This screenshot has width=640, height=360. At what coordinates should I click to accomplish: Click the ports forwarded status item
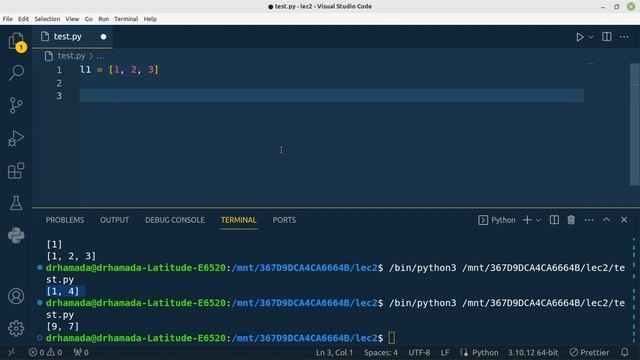pos(81,352)
